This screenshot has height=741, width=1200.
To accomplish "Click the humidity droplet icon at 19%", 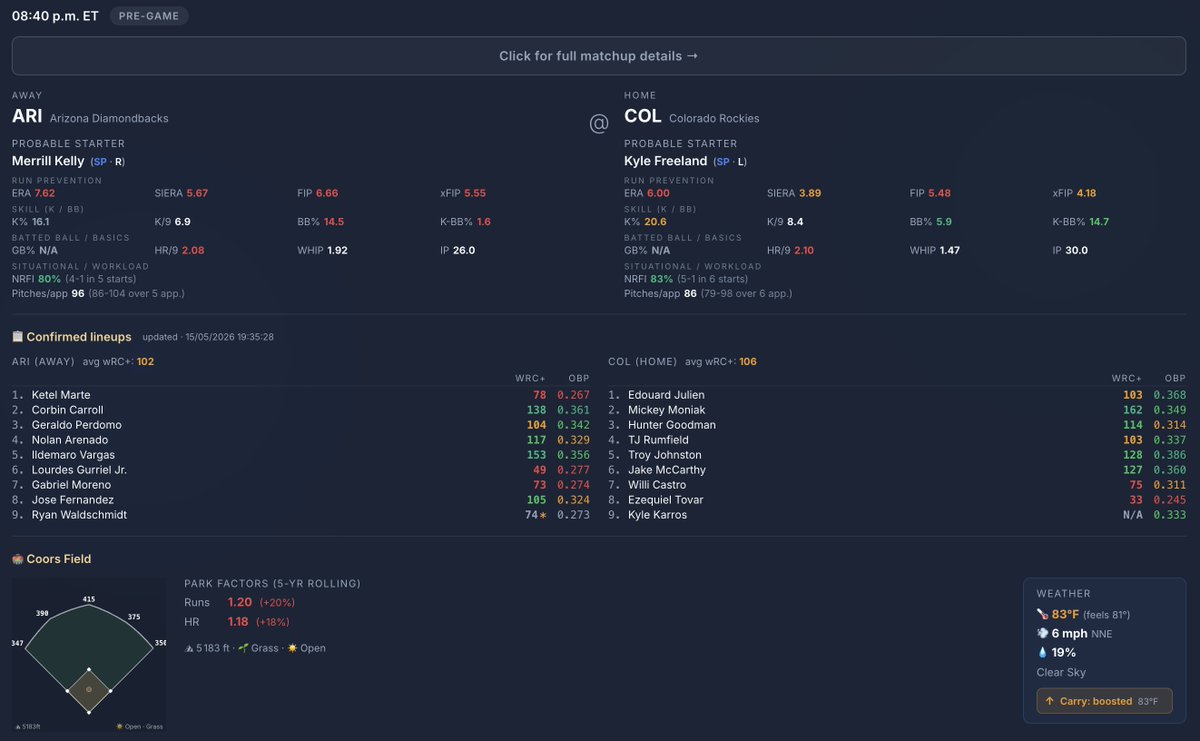I will 1043,652.
